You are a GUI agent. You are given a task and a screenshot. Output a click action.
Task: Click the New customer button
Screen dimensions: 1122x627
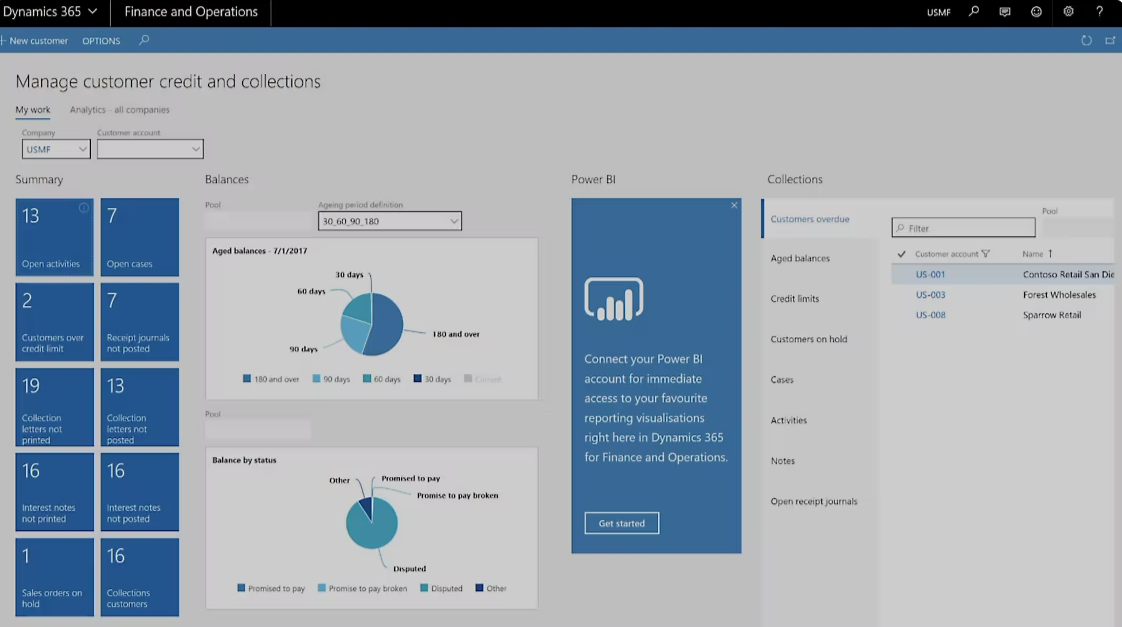pyautogui.click(x=35, y=41)
